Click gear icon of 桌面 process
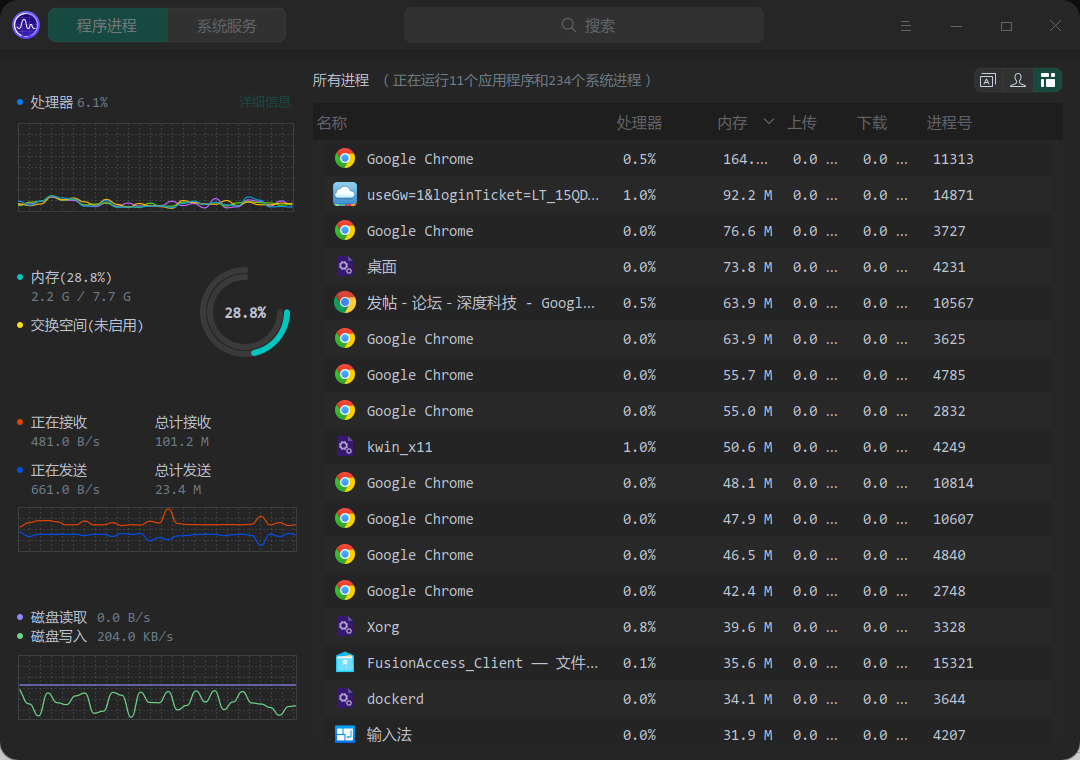This screenshot has height=760, width=1080. coord(345,266)
